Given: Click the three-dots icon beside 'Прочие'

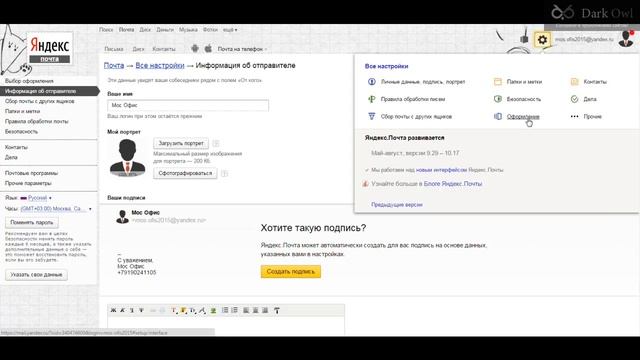Looking at the screenshot, I should point(574,116).
